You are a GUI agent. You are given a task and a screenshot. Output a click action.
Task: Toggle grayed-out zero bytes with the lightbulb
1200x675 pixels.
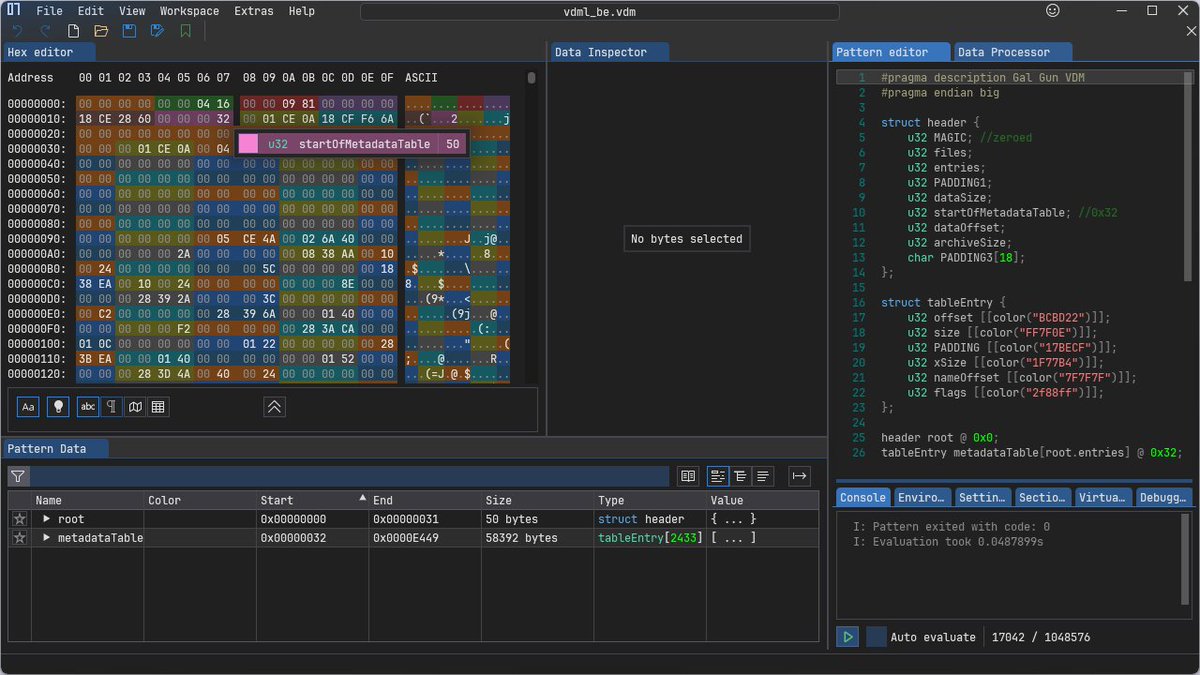(x=57, y=406)
